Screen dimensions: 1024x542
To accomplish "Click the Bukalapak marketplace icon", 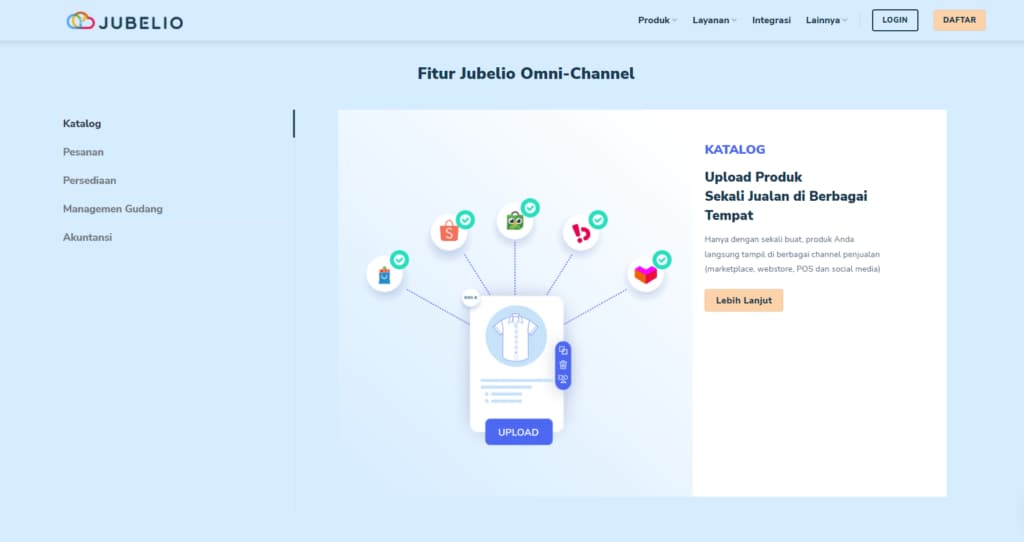I will pyautogui.click(x=581, y=232).
